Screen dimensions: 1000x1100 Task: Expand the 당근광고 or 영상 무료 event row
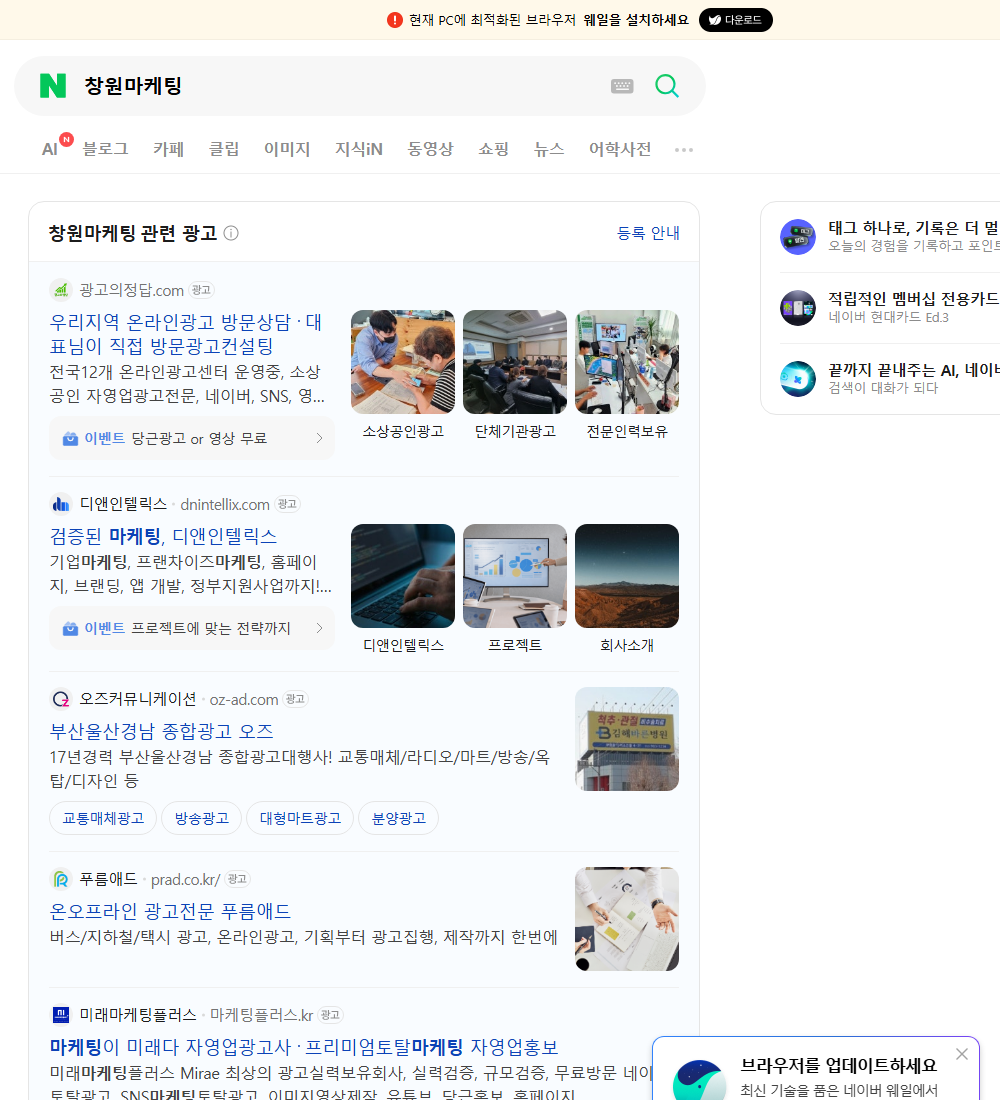click(192, 438)
